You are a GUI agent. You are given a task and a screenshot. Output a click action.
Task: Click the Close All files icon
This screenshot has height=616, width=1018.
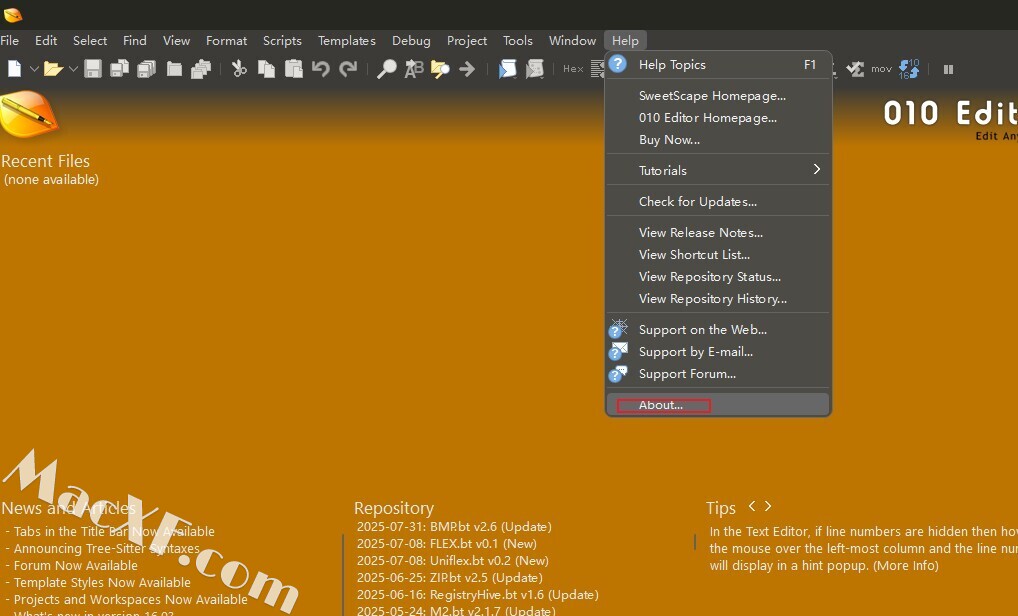[201, 69]
